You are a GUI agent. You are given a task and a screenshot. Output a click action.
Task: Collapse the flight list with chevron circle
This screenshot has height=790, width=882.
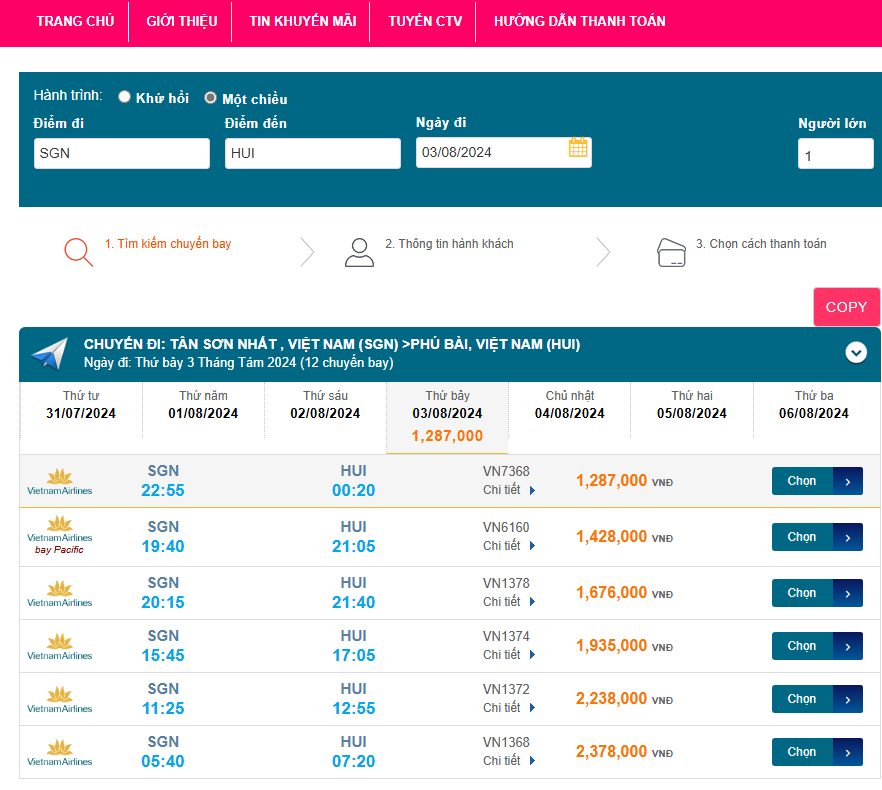point(856,352)
